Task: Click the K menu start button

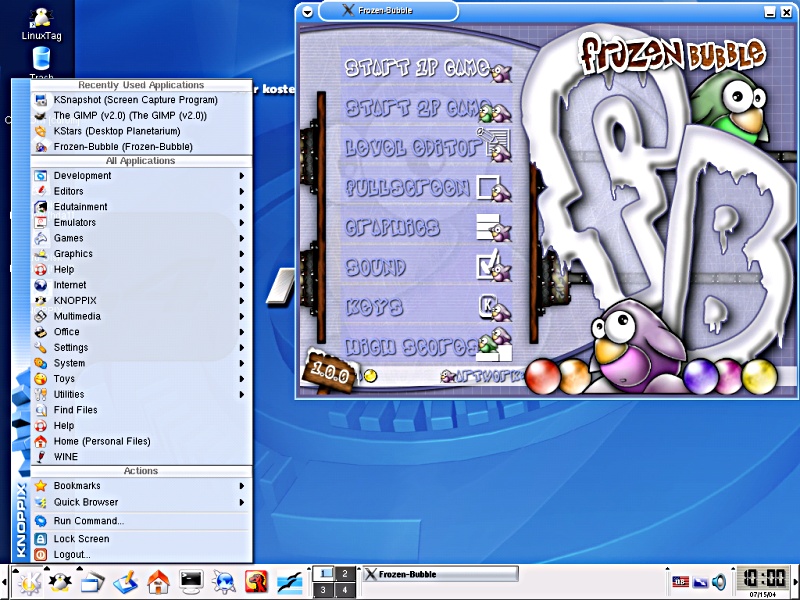Action: pyautogui.click(x=30, y=582)
